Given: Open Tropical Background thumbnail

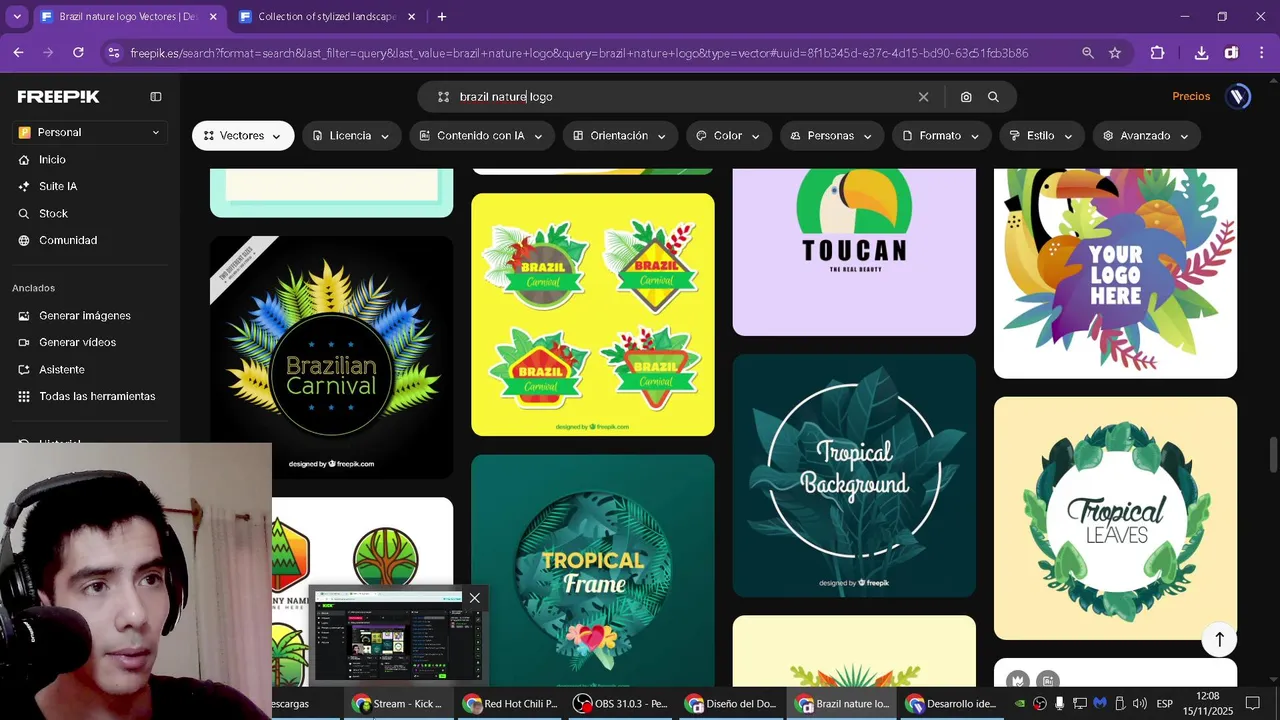Looking at the screenshot, I should [854, 476].
